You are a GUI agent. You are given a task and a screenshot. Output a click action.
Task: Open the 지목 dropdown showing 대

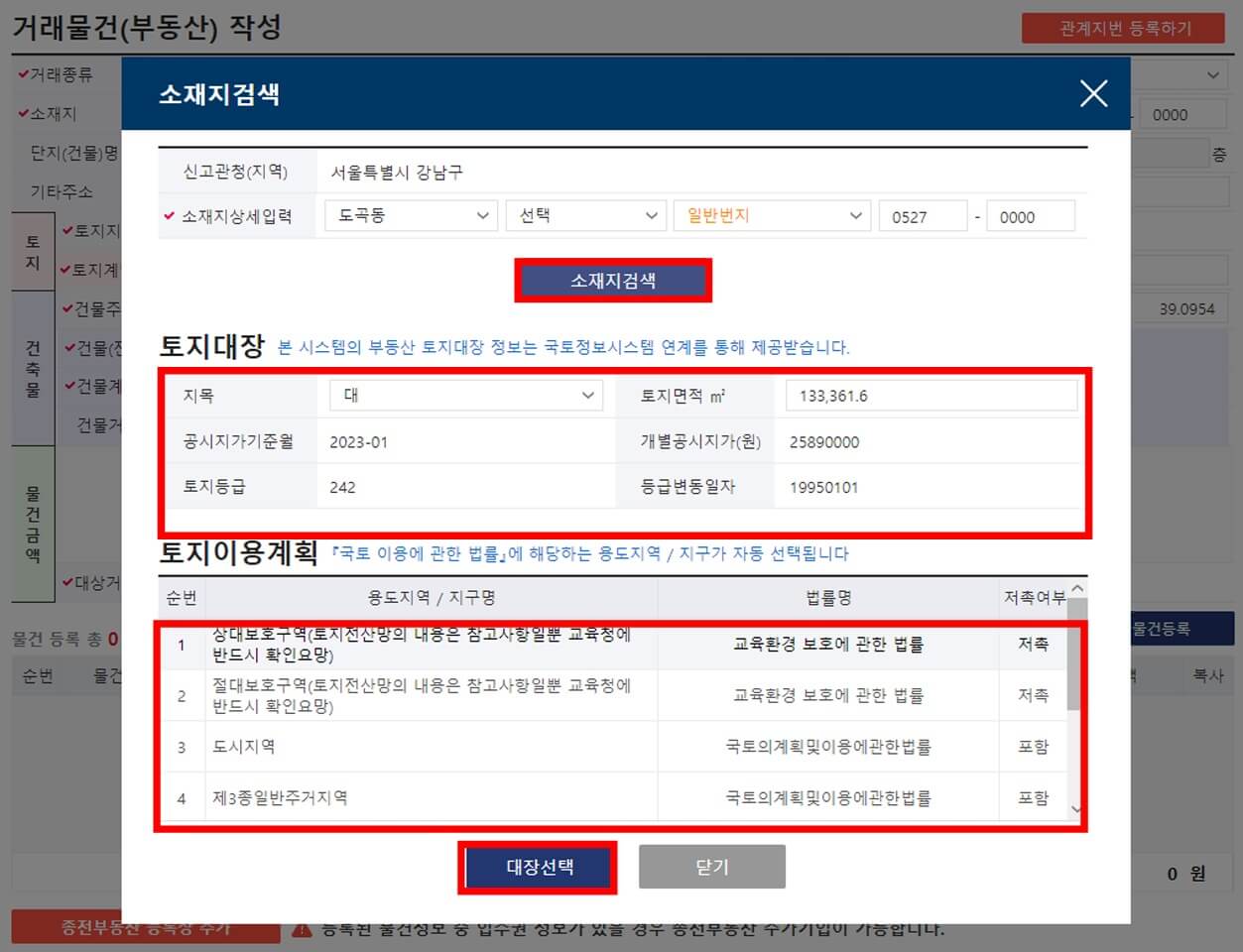coord(466,395)
